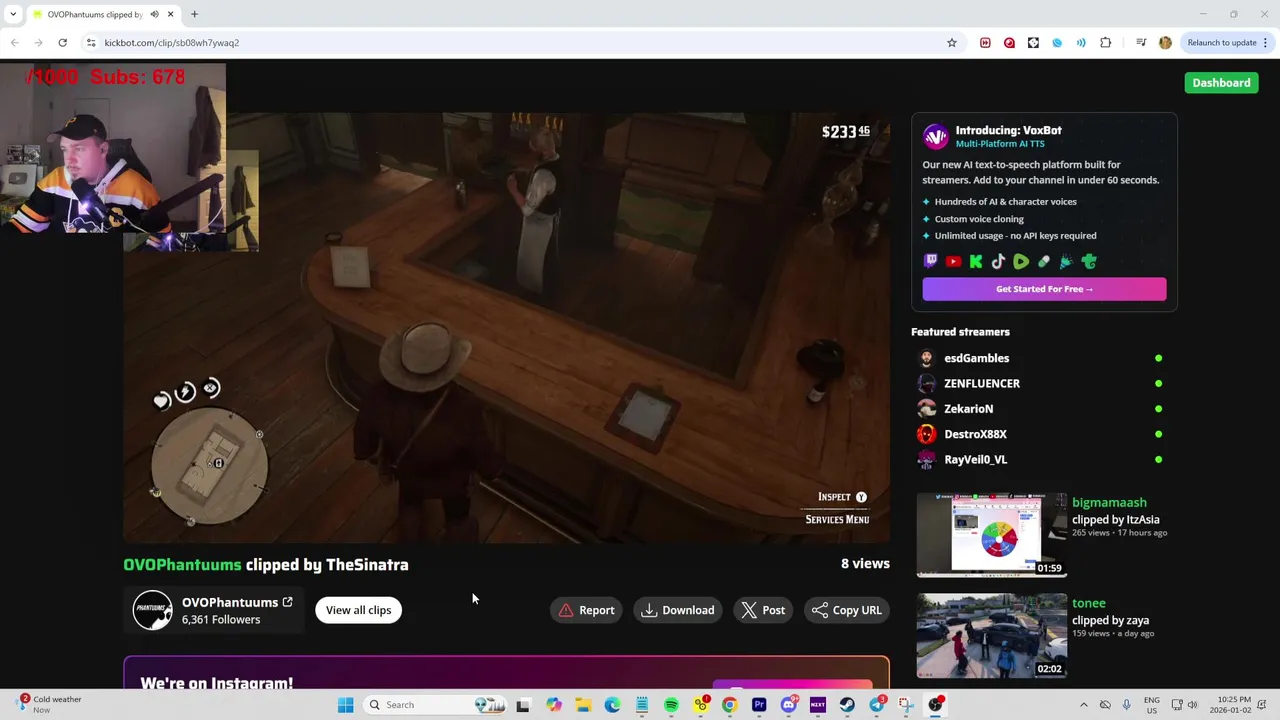Screen dimensions: 1280x720
Task: Click the green pill icon in VoxBot panel
Action: click(1044, 261)
